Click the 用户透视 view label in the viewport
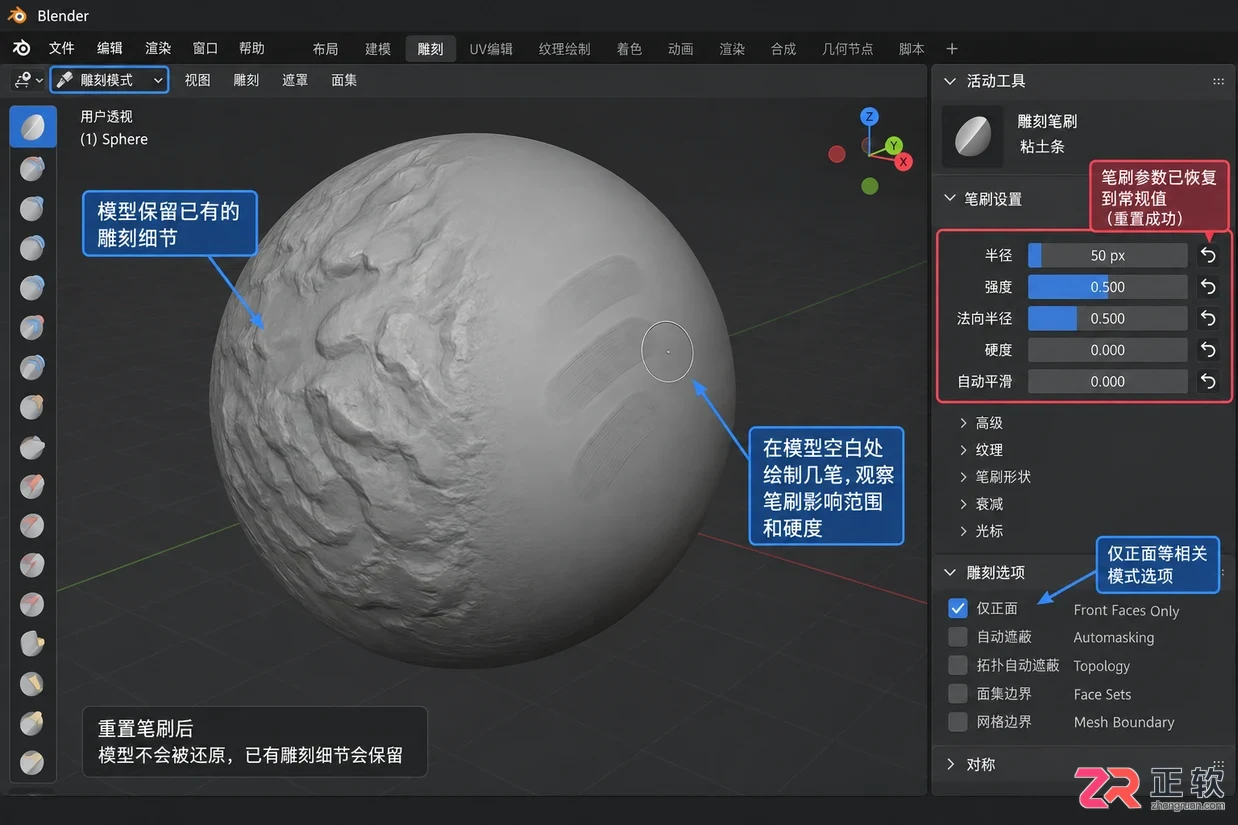The width and height of the screenshot is (1238, 825). (x=106, y=116)
